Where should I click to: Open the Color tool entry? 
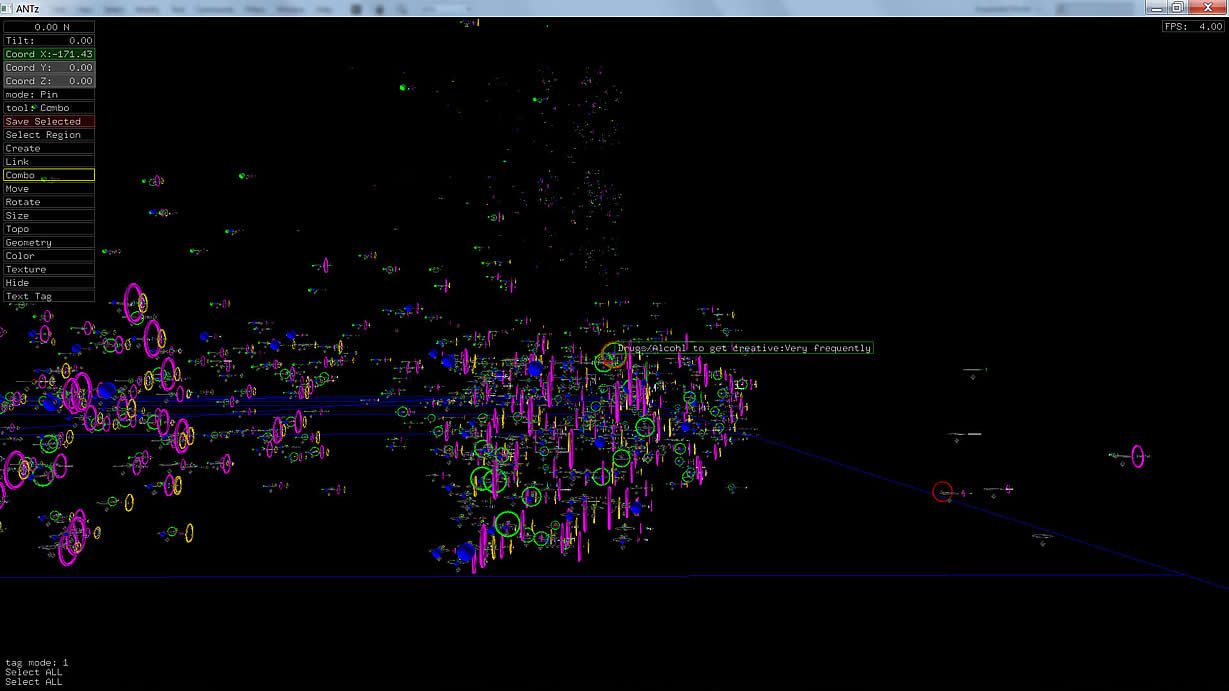pyautogui.click(x=49, y=256)
